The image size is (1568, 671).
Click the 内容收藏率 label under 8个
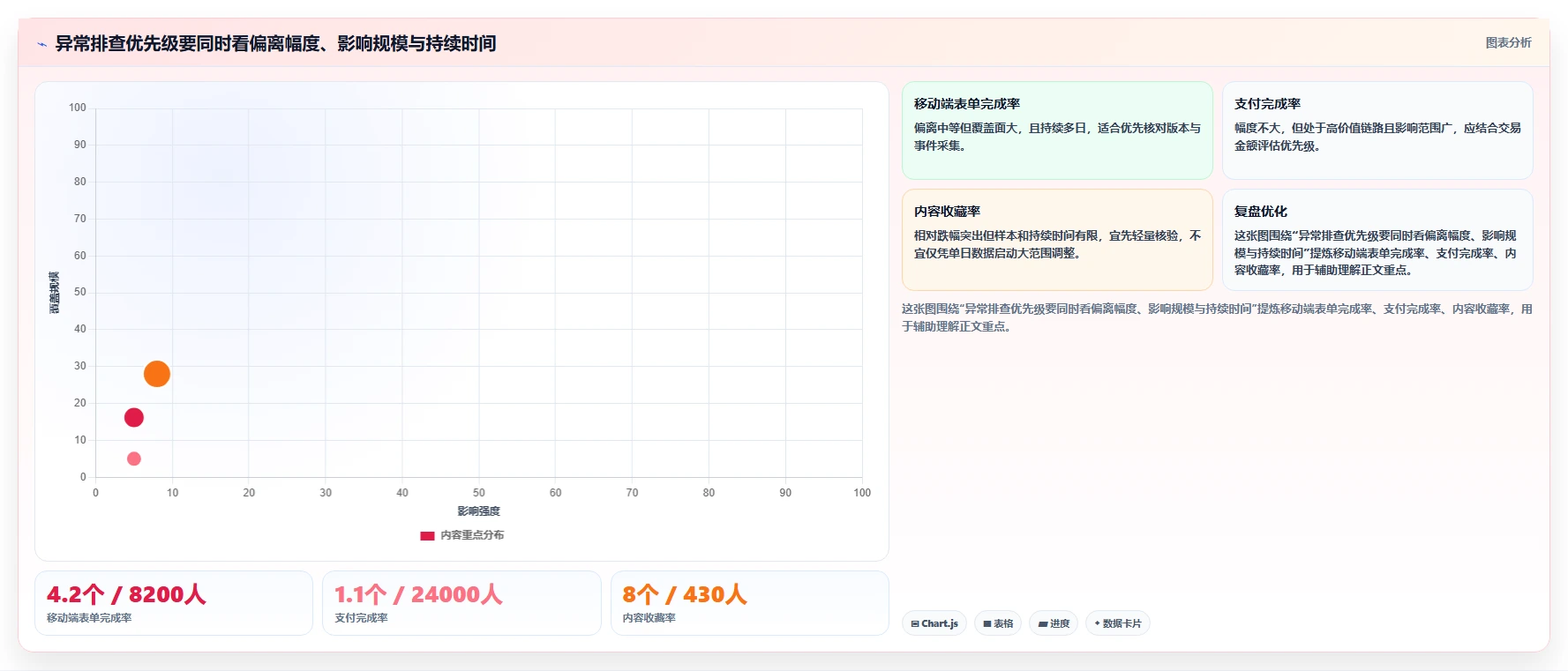(x=649, y=618)
